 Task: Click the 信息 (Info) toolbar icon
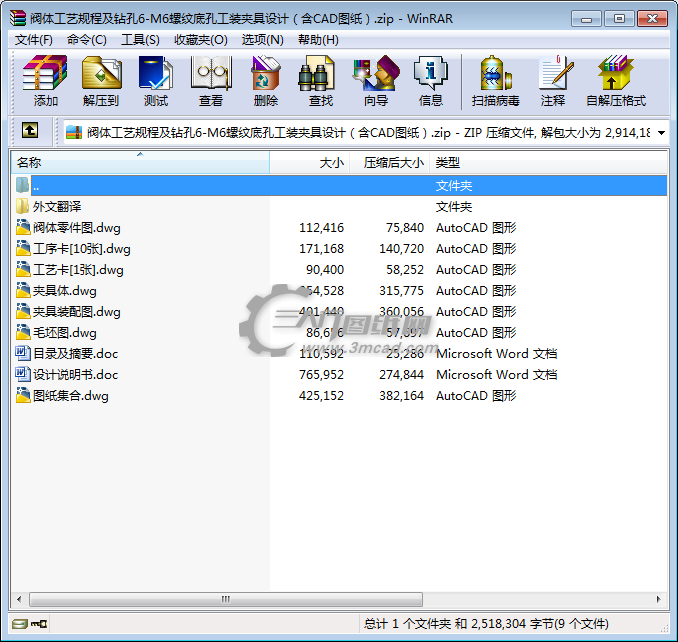tap(431, 73)
